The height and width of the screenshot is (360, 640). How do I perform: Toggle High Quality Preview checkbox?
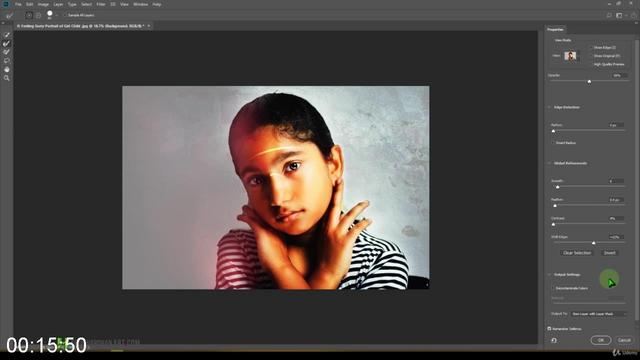tap(591, 64)
